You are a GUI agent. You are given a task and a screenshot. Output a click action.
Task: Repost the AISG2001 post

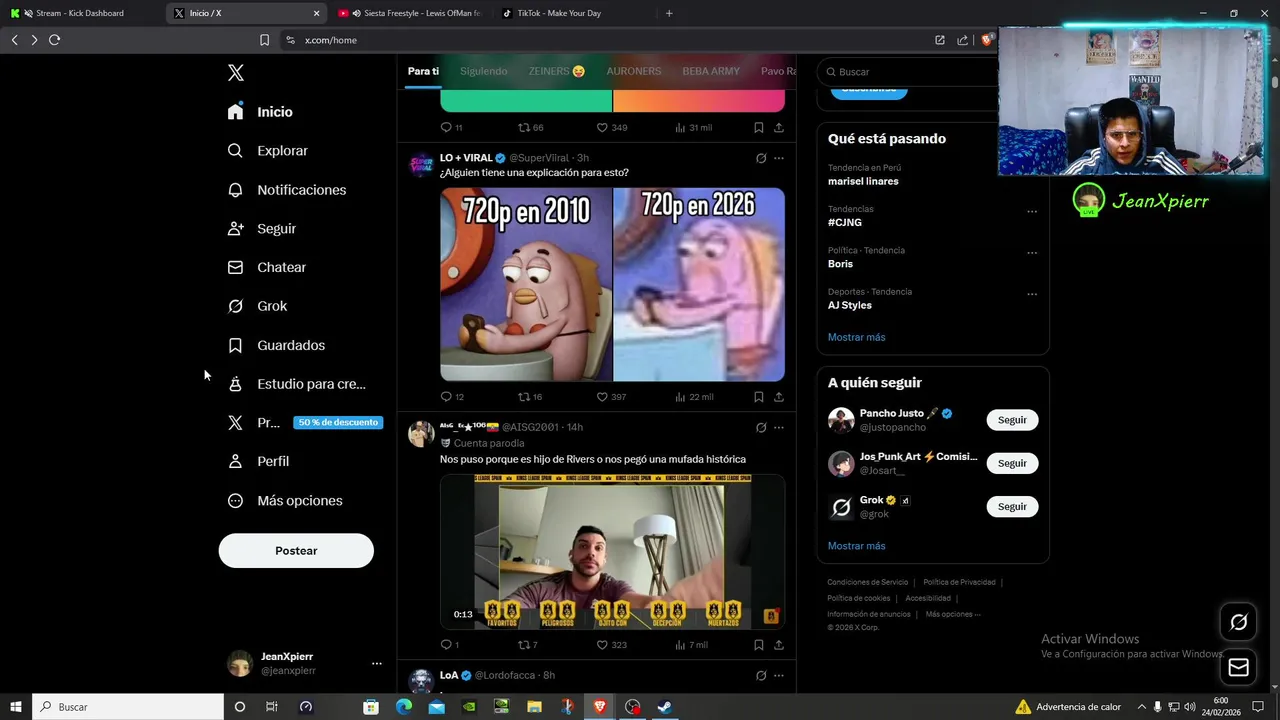click(528, 645)
